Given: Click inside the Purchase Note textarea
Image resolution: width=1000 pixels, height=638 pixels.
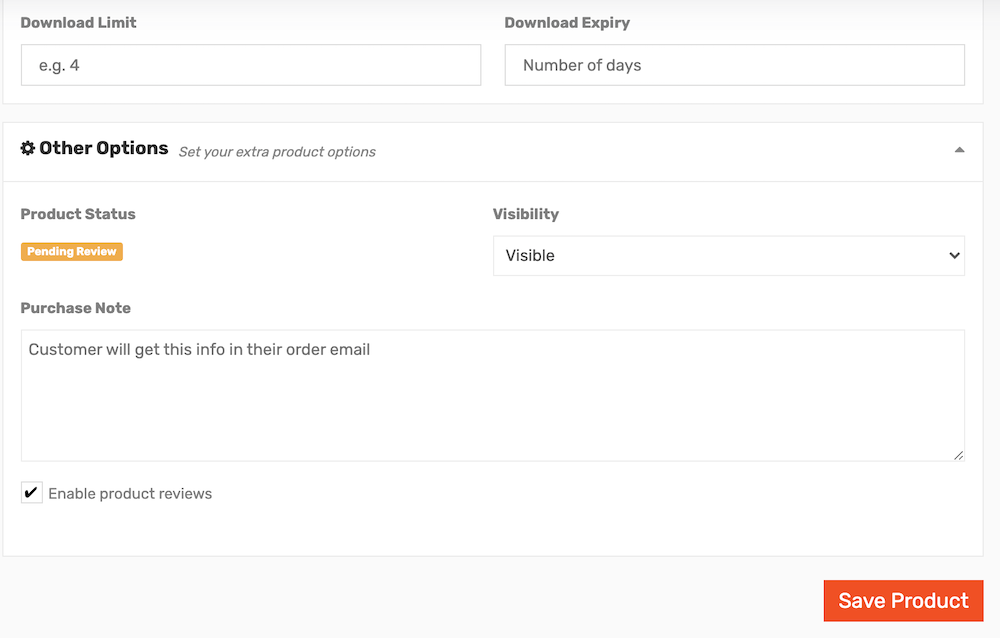Looking at the screenshot, I should click(492, 396).
